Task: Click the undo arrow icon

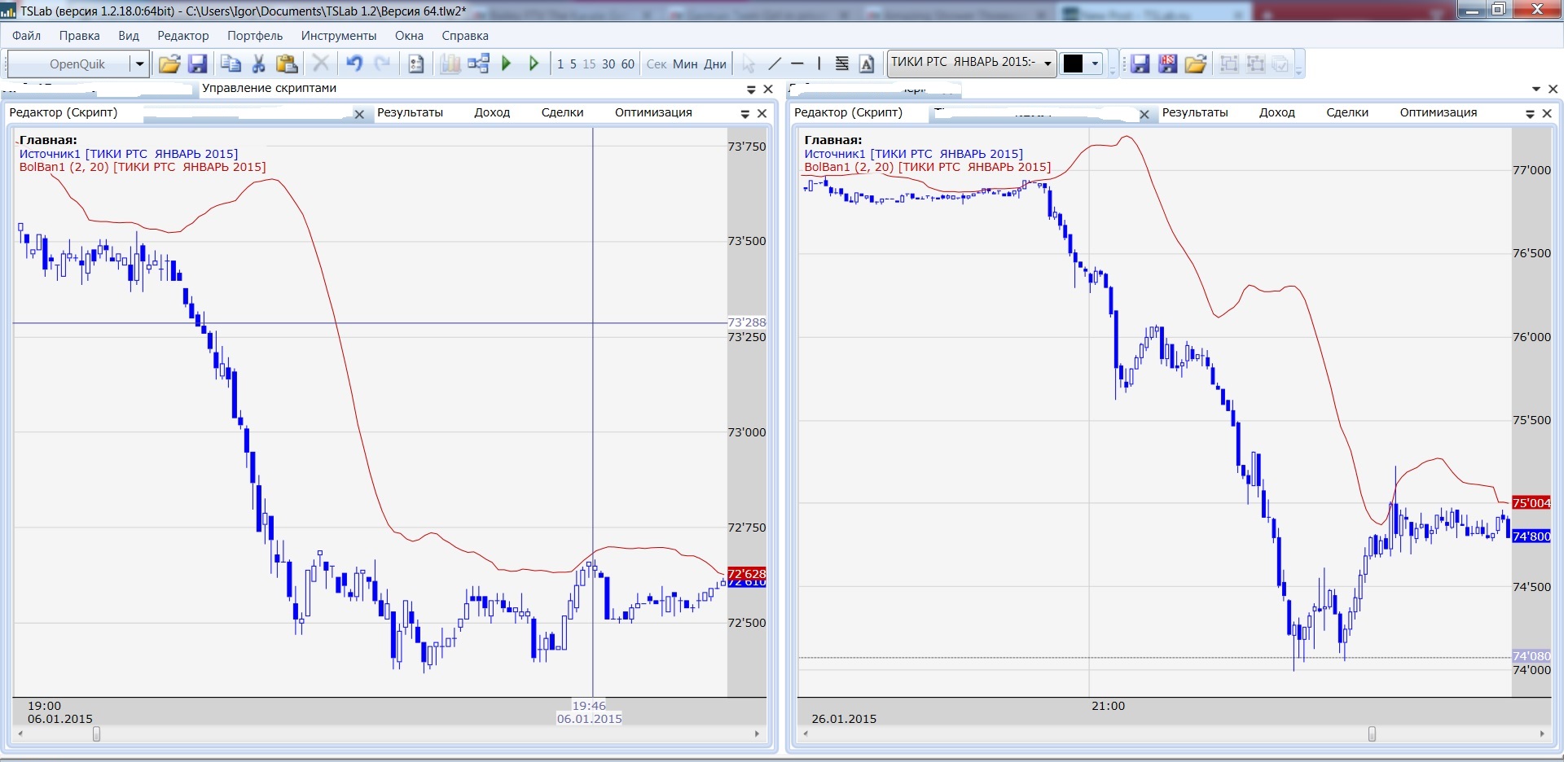Action: pos(354,63)
